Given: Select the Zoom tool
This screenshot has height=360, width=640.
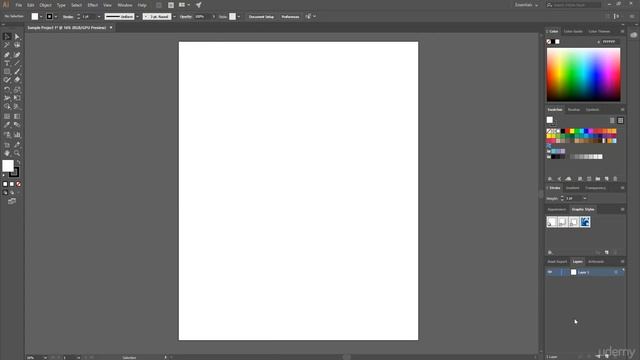Looking at the screenshot, I should tap(17, 153).
